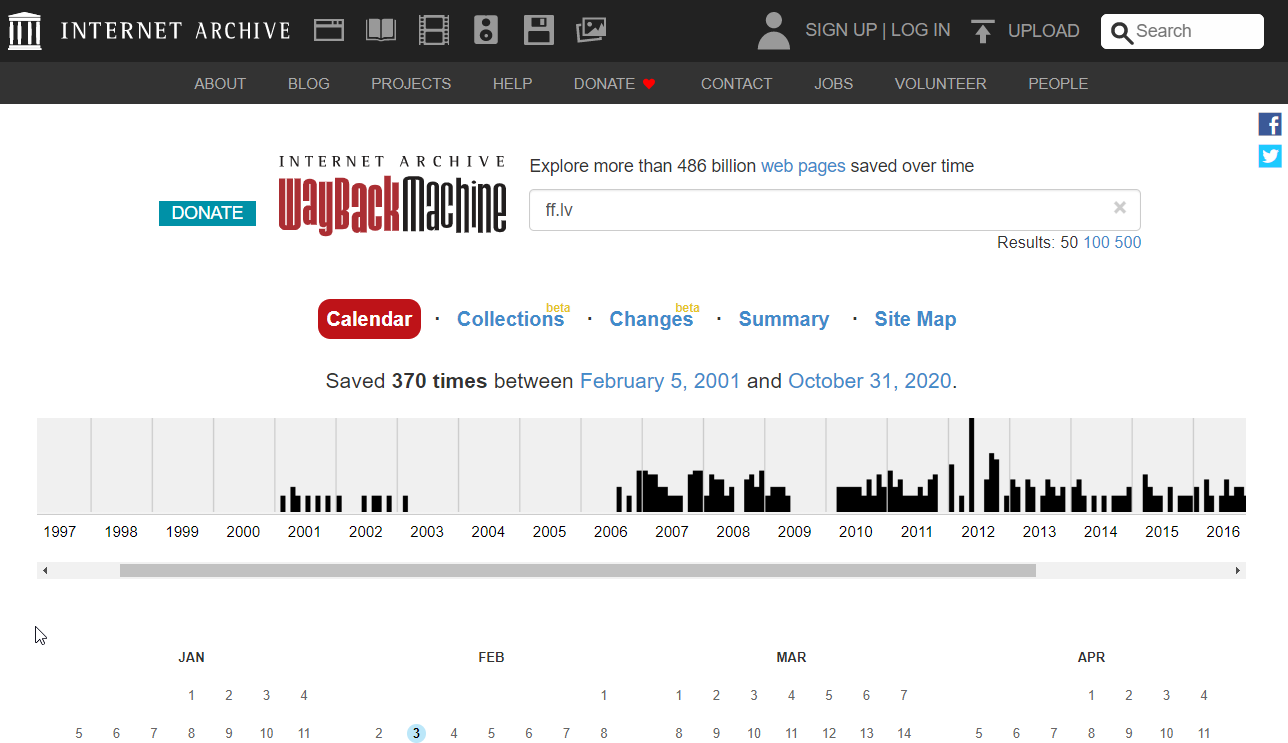
Task: Switch to the Site Map tab
Action: [915, 319]
